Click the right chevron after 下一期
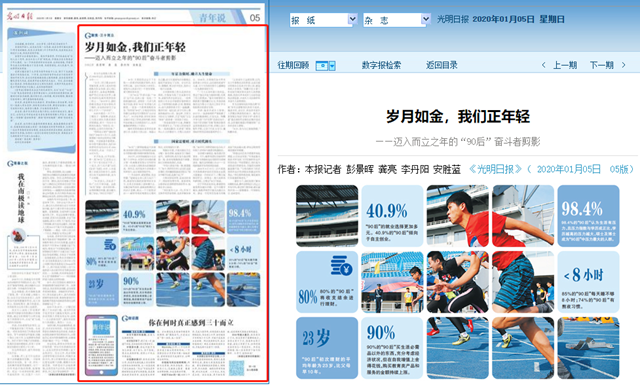Screen dimensions: 640x388 click(623, 65)
